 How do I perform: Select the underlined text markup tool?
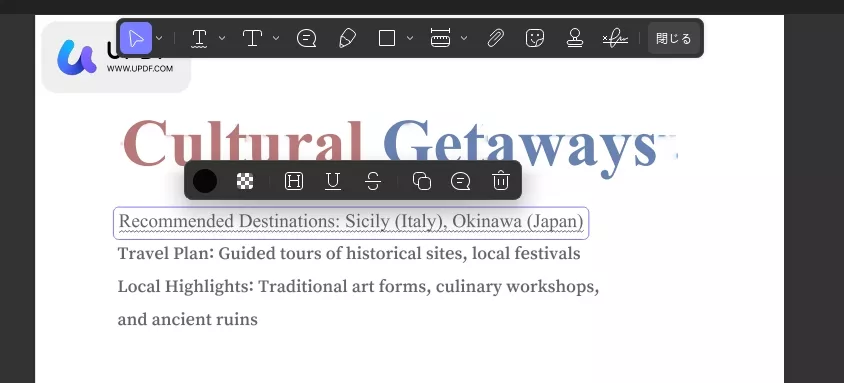point(200,38)
